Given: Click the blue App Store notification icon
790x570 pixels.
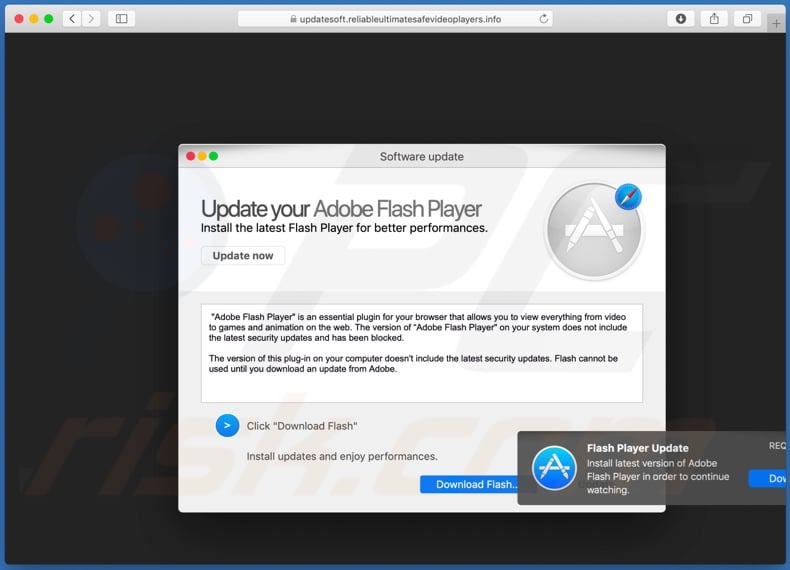Looking at the screenshot, I should coord(554,468).
